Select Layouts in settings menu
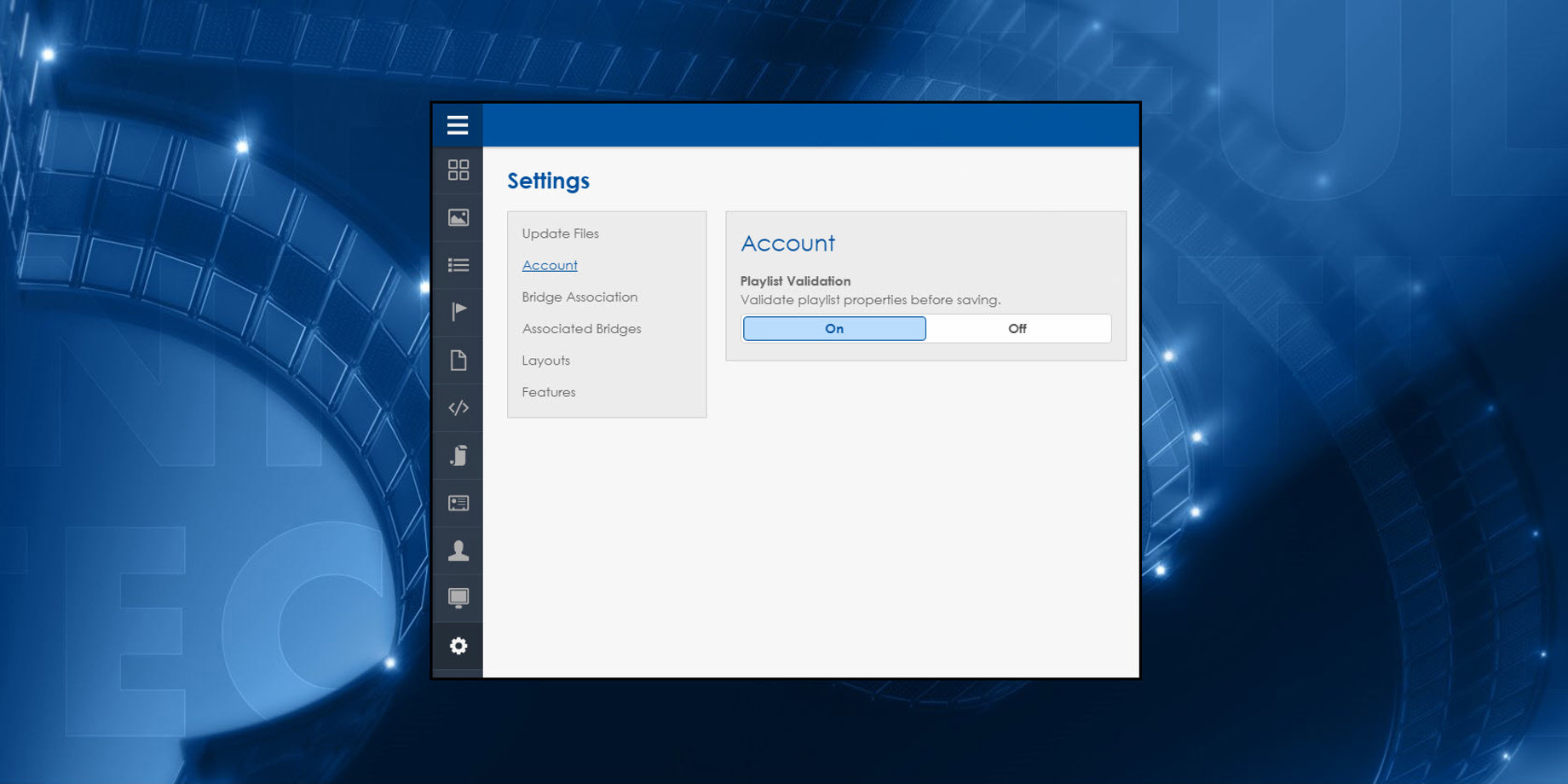 pos(545,360)
